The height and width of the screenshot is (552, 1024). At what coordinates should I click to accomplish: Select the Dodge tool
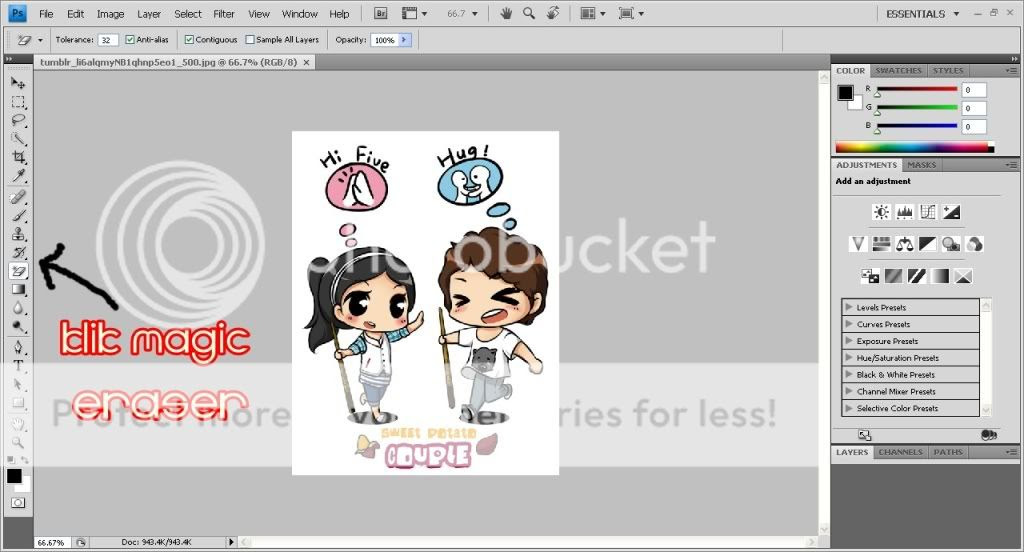tap(18, 326)
